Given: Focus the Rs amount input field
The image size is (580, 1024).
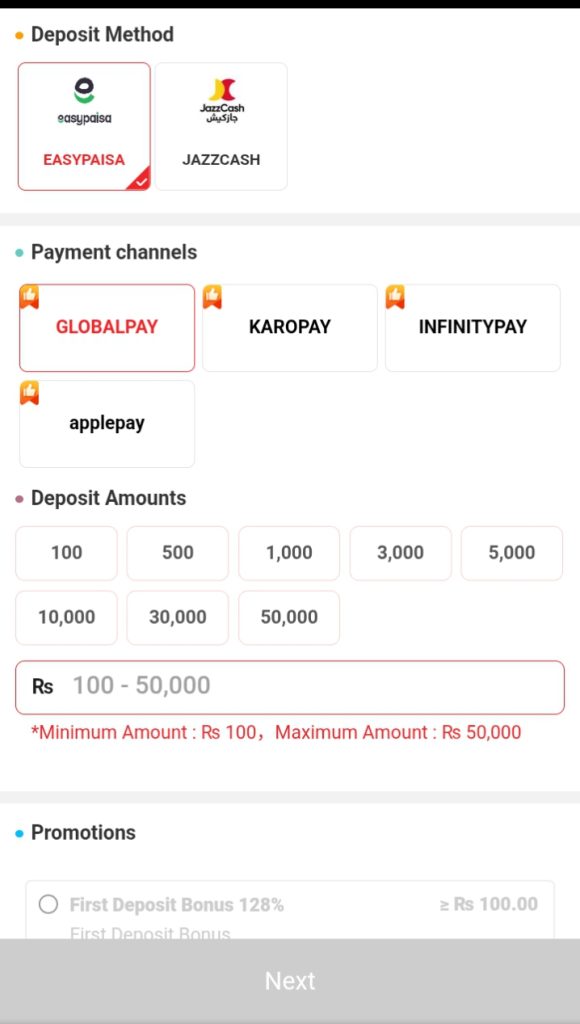Looking at the screenshot, I should tap(290, 687).
